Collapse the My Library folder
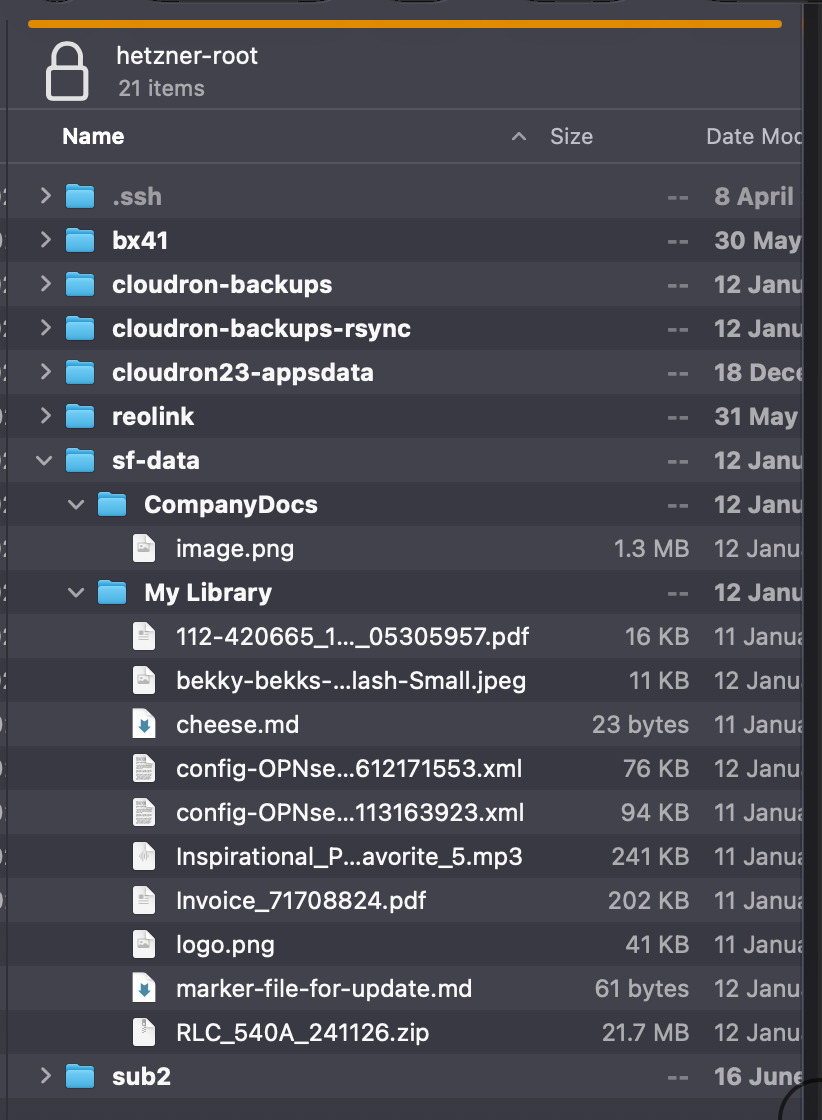822x1120 pixels. (76, 592)
